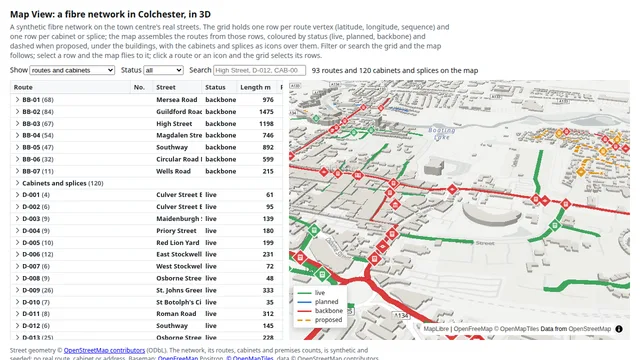Click the length value 333
Image resolution: width=640 pixels, height=360 pixels.
click(x=268, y=290)
